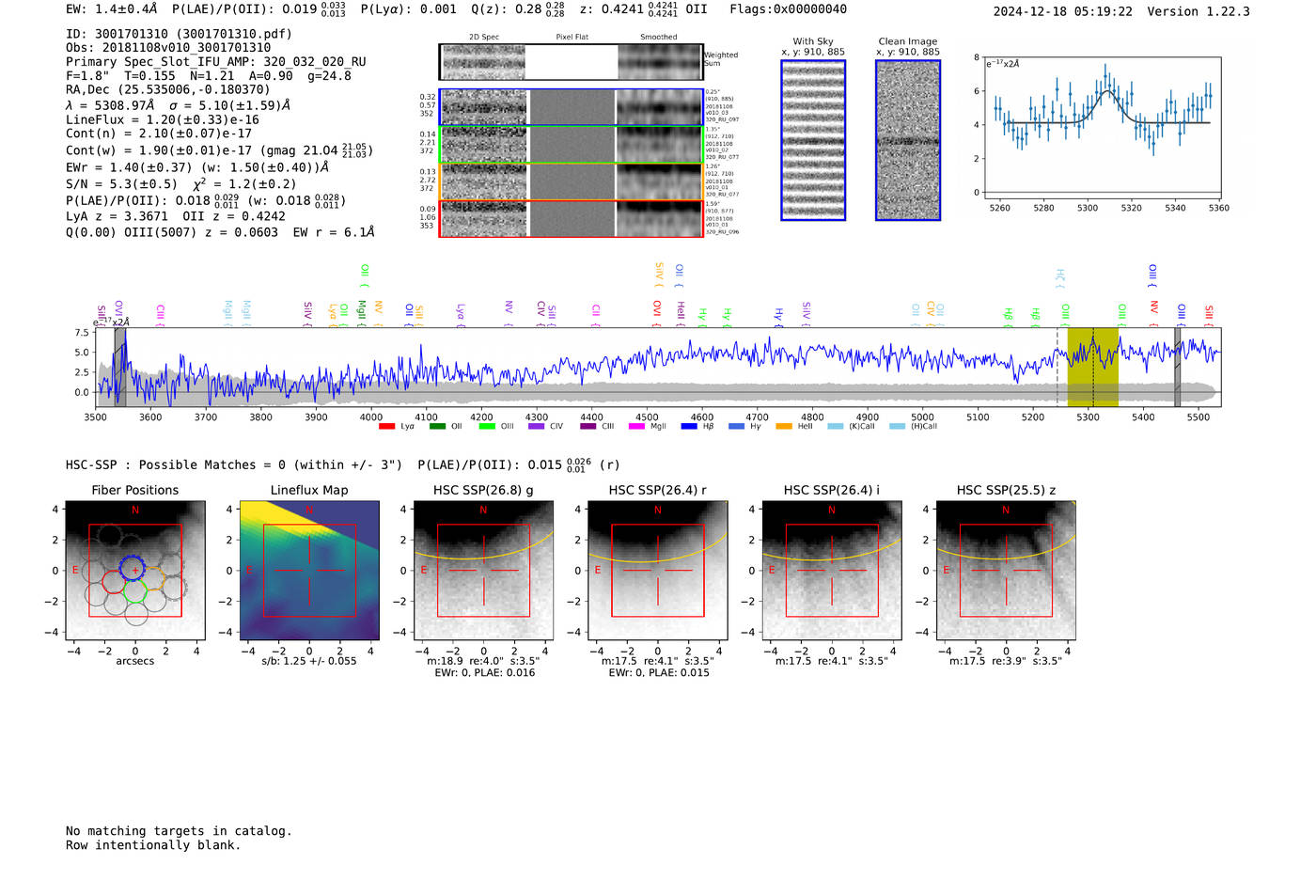Click the Flags:0x00000040 header text
This screenshot has height=896, width=1316.
[788, 9]
